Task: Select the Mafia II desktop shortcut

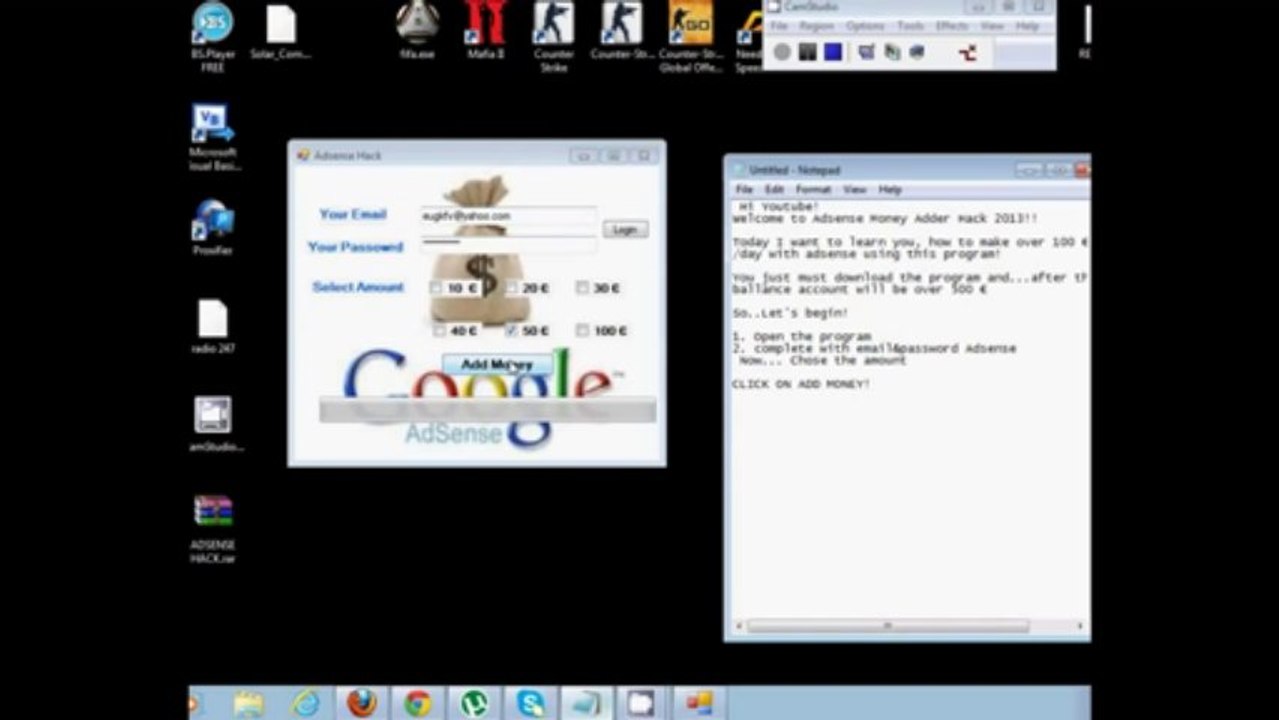Action: [485, 32]
